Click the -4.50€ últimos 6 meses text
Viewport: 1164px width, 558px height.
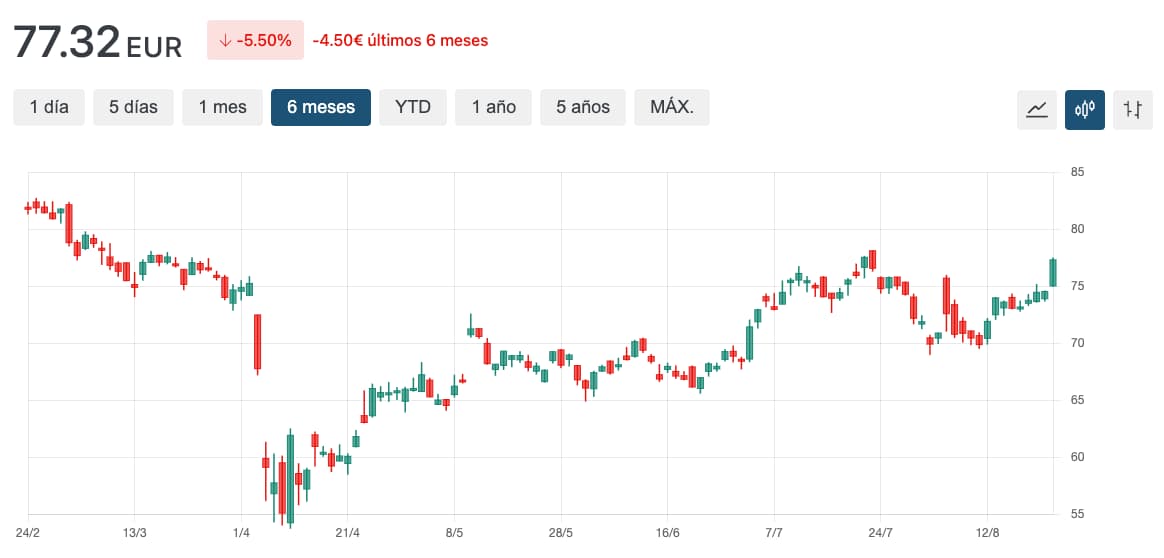coord(400,41)
